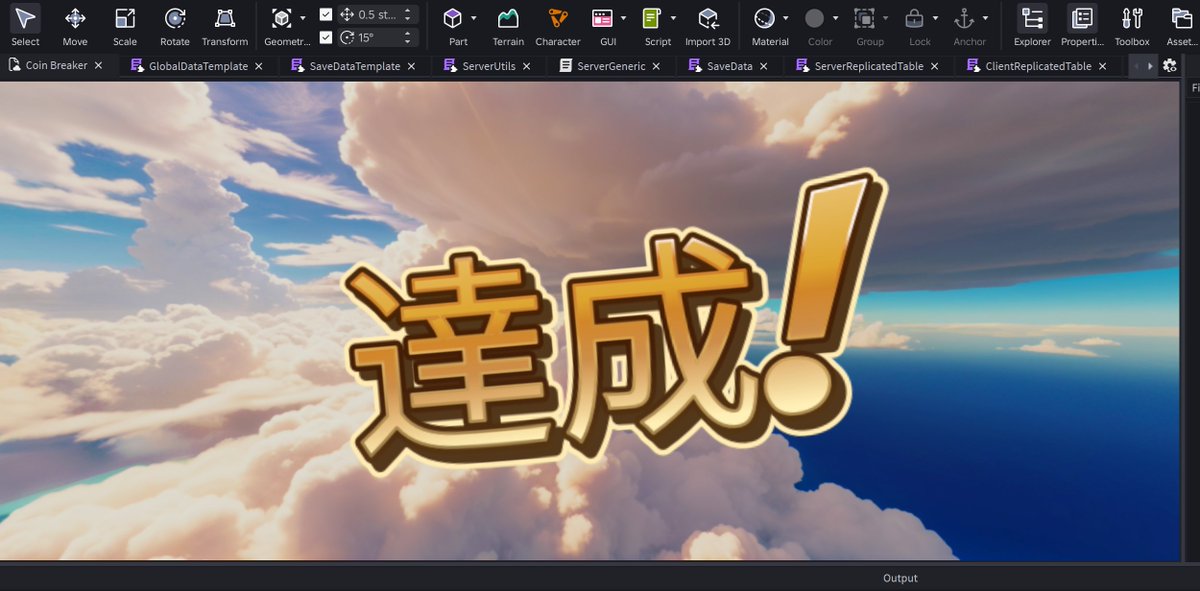Click the Group icon
The width and height of the screenshot is (1200, 591).
[864, 18]
